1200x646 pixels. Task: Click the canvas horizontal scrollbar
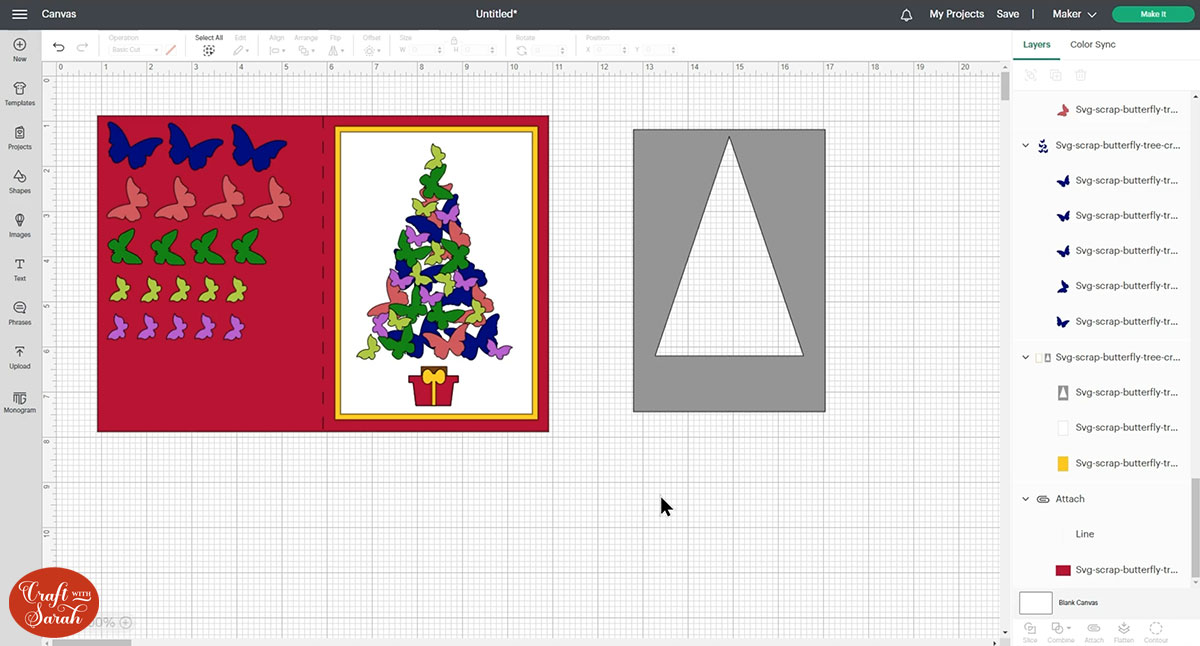click(x=90, y=642)
